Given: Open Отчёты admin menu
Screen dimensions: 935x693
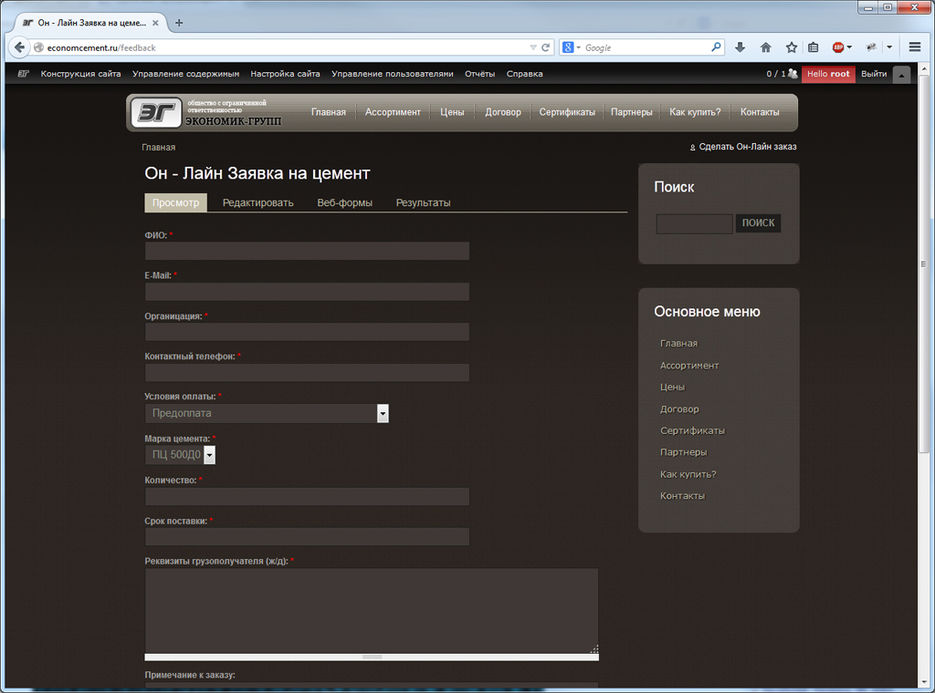Looking at the screenshot, I should click(480, 74).
